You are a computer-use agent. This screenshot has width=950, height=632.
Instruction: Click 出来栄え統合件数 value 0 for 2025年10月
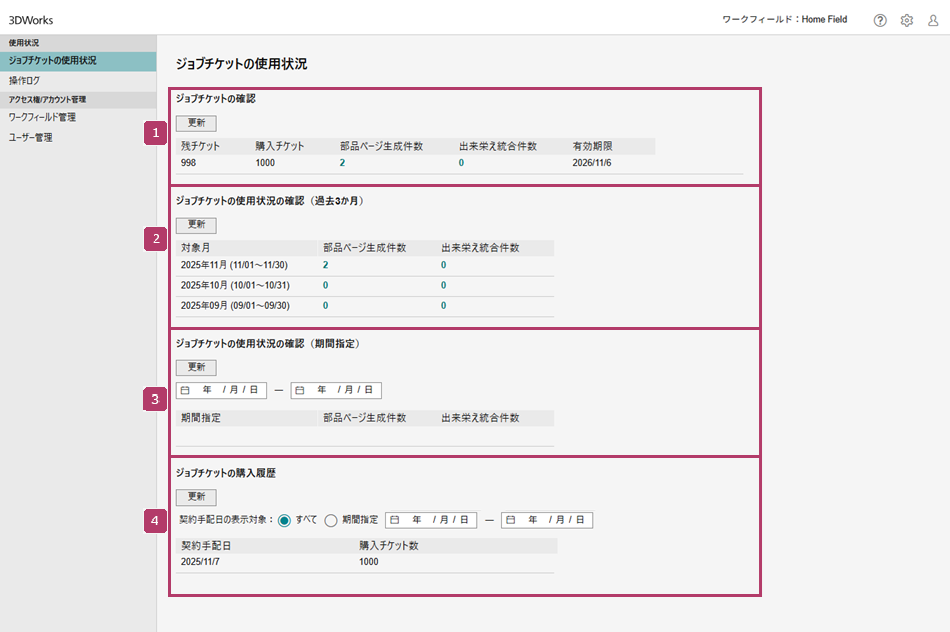(444, 286)
